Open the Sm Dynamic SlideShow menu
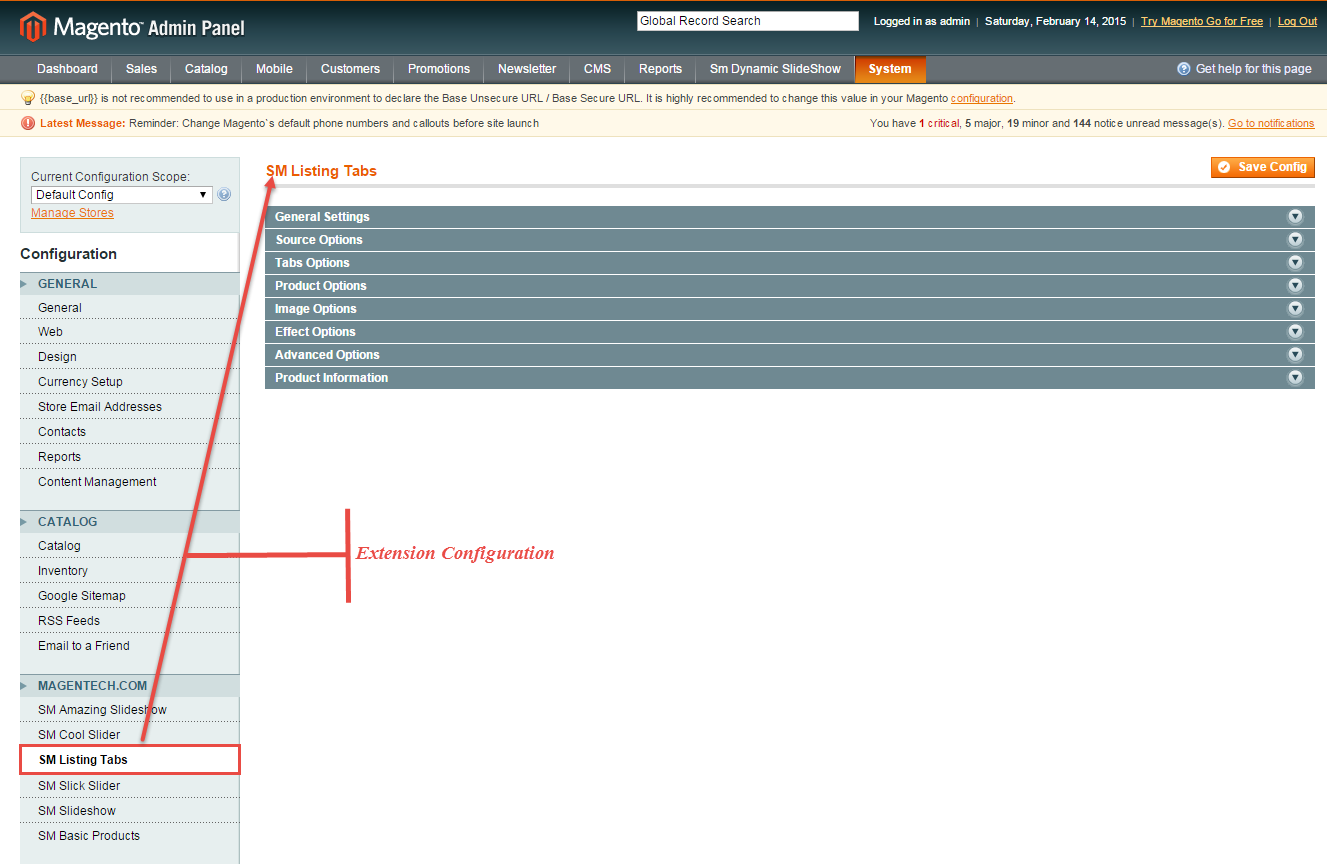 click(775, 69)
